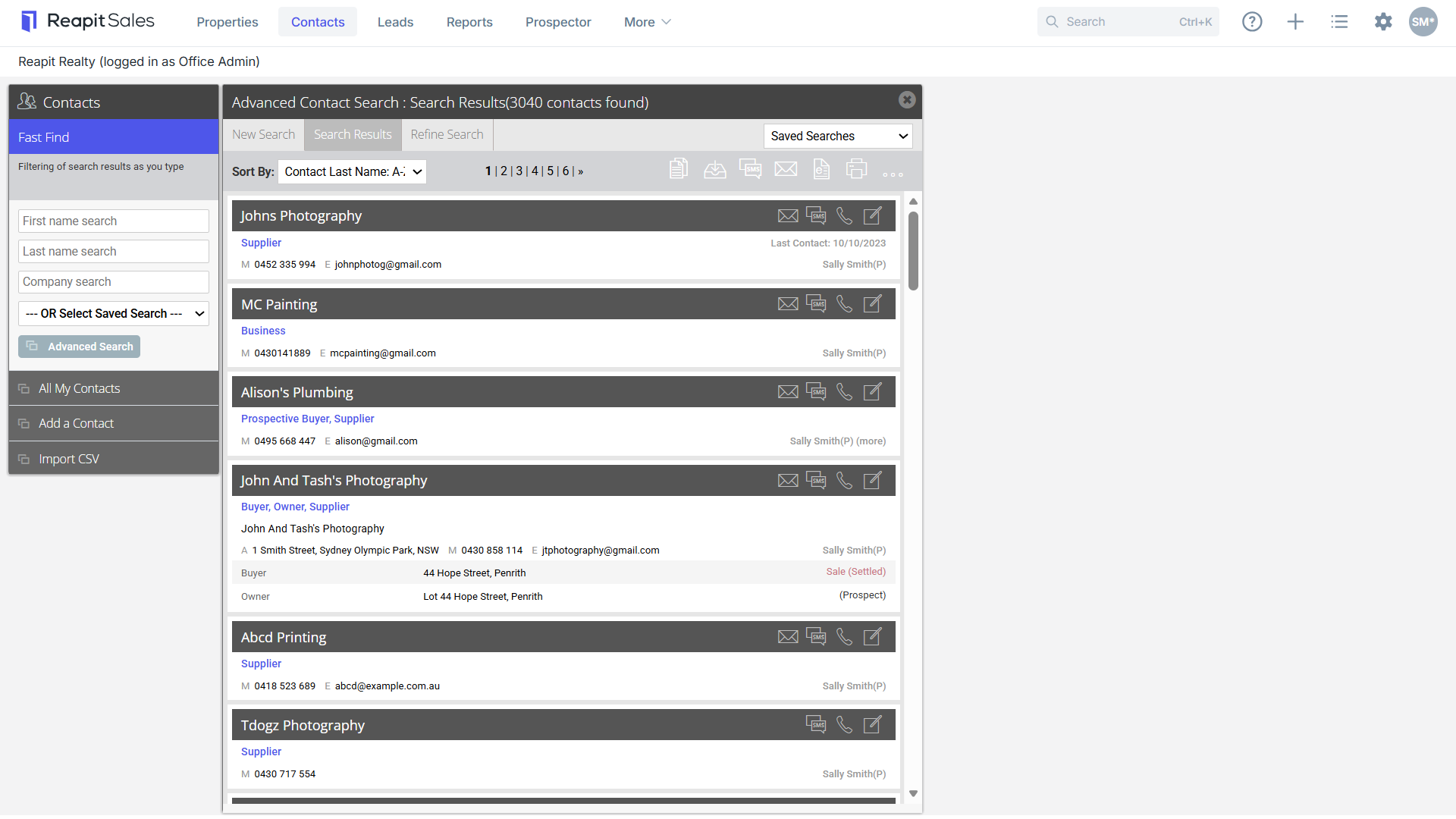This screenshot has height=819, width=1456.
Task: Open the settings gear in top bar
Action: pos(1383,22)
